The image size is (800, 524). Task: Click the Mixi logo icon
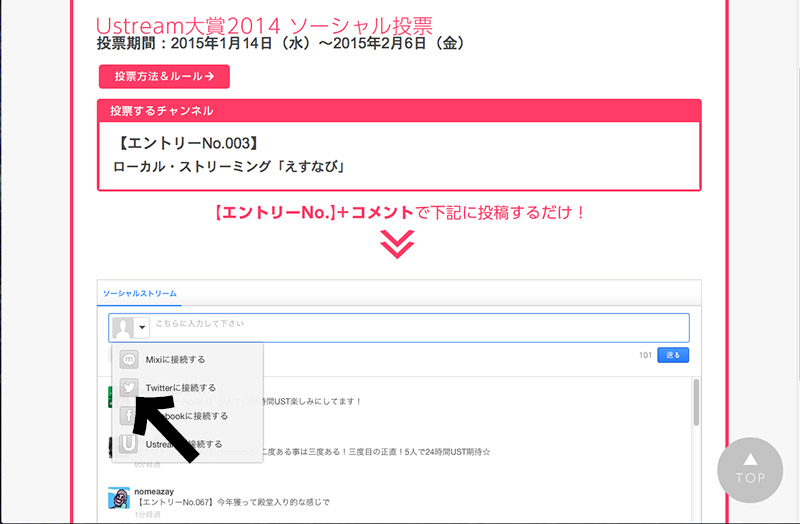click(x=129, y=360)
